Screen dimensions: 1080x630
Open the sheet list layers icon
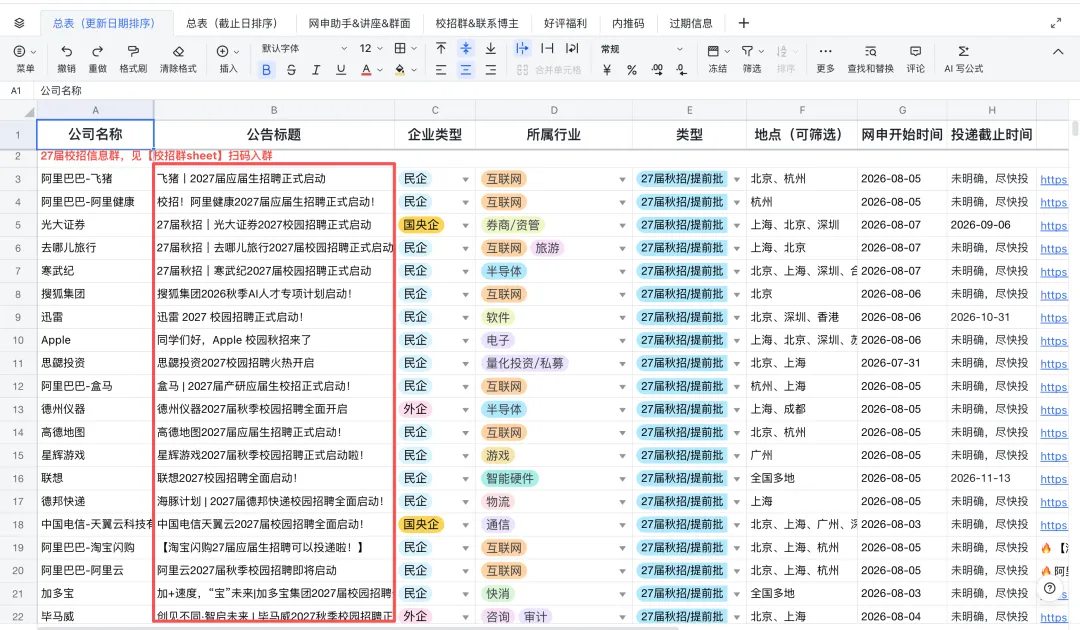tap(19, 23)
